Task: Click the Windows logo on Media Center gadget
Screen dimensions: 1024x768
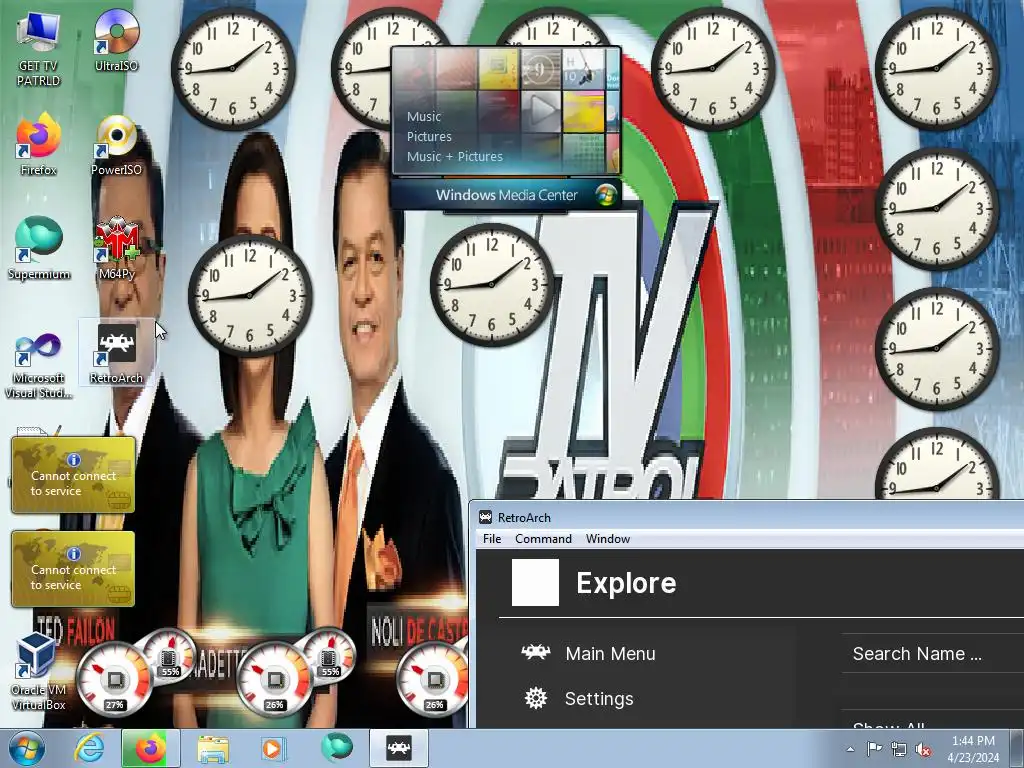Action: click(606, 195)
